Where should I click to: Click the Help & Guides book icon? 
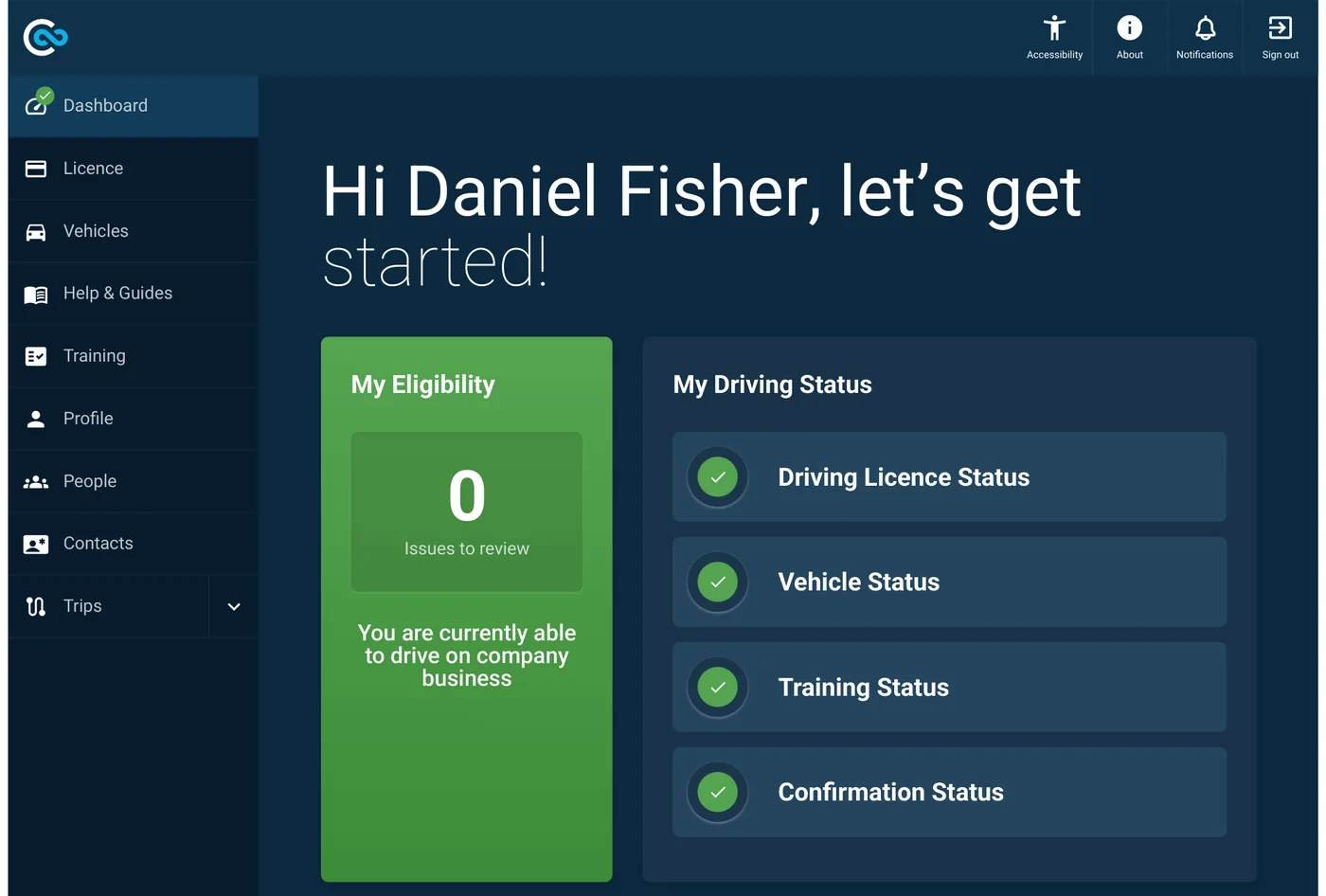coord(36,295)
